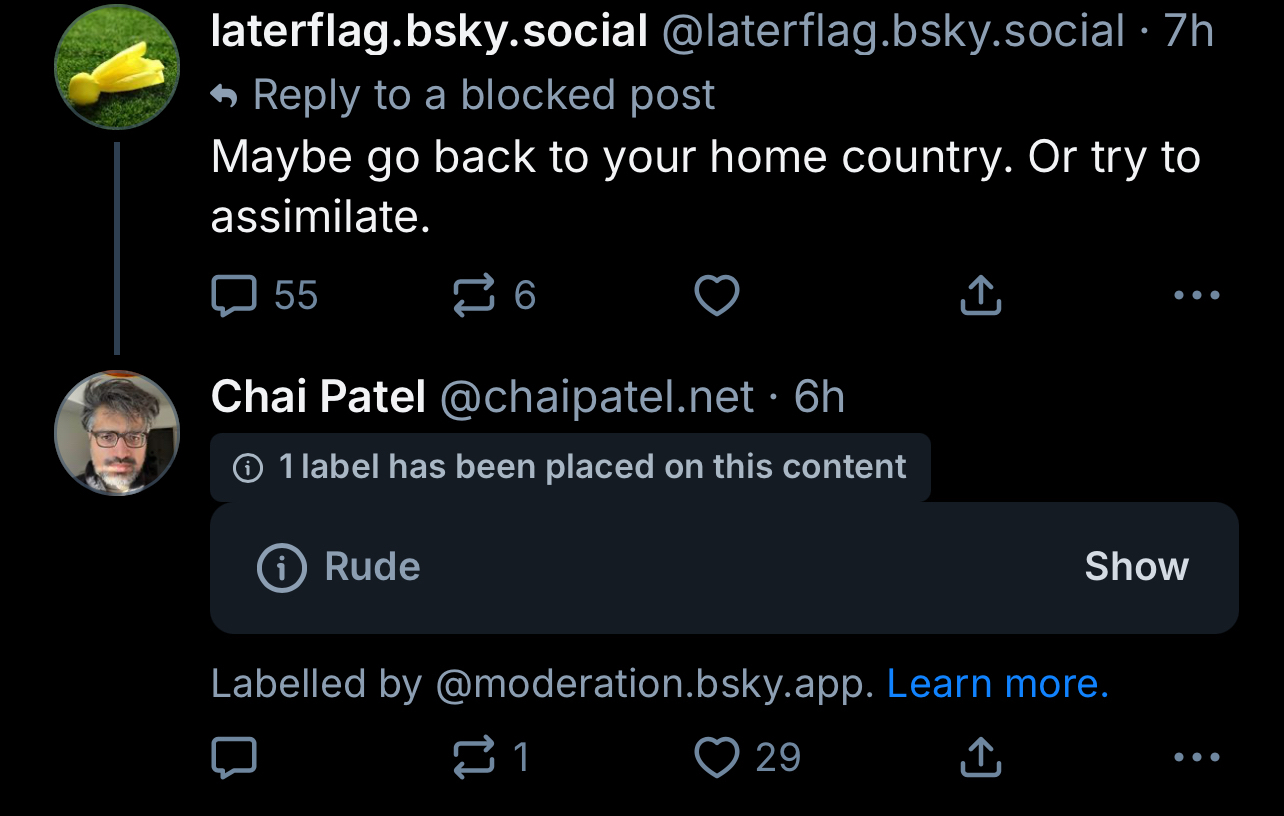Click the Learn more link
Image resolution: width=1284 pixels, height=816 pixels.
[x=997, y=684]
